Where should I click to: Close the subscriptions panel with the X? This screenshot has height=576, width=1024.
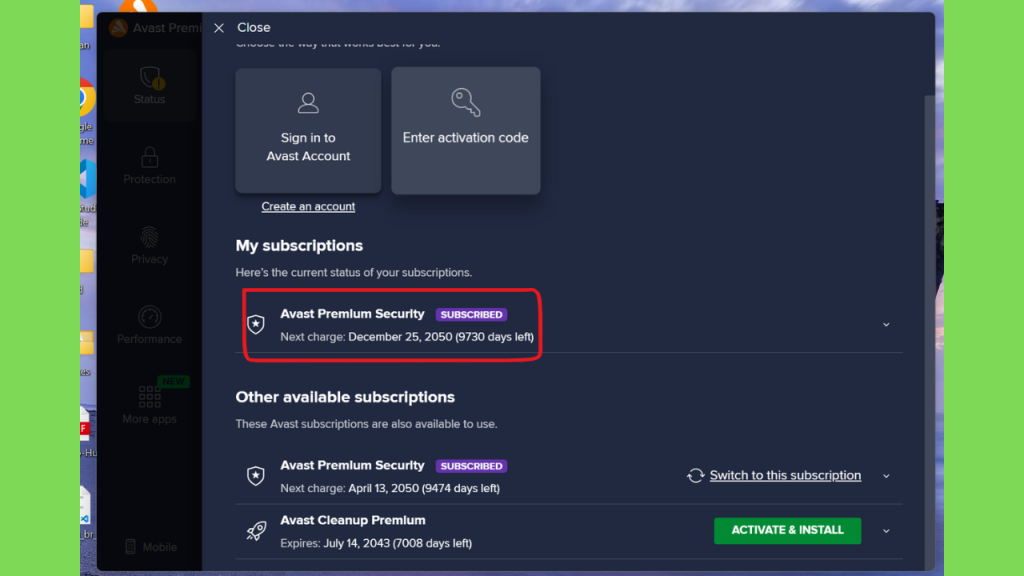click(219, 27)
